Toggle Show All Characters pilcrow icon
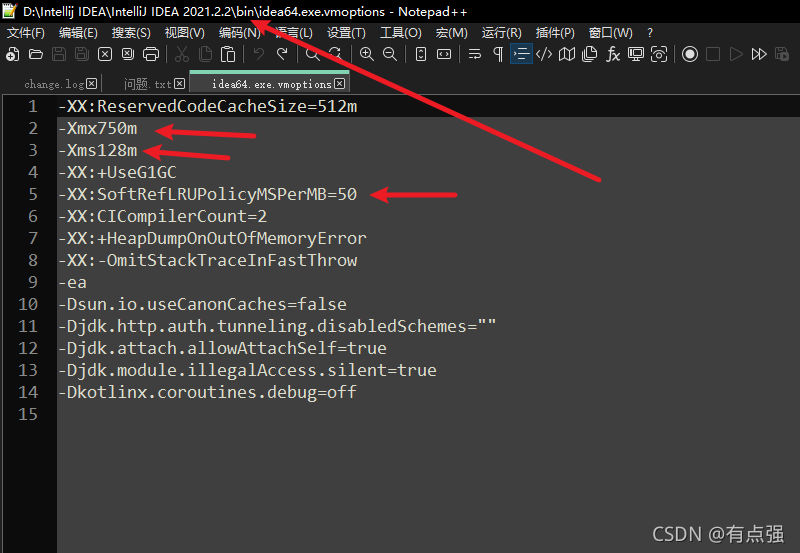The image size is (800, 553). click(498, 54)
